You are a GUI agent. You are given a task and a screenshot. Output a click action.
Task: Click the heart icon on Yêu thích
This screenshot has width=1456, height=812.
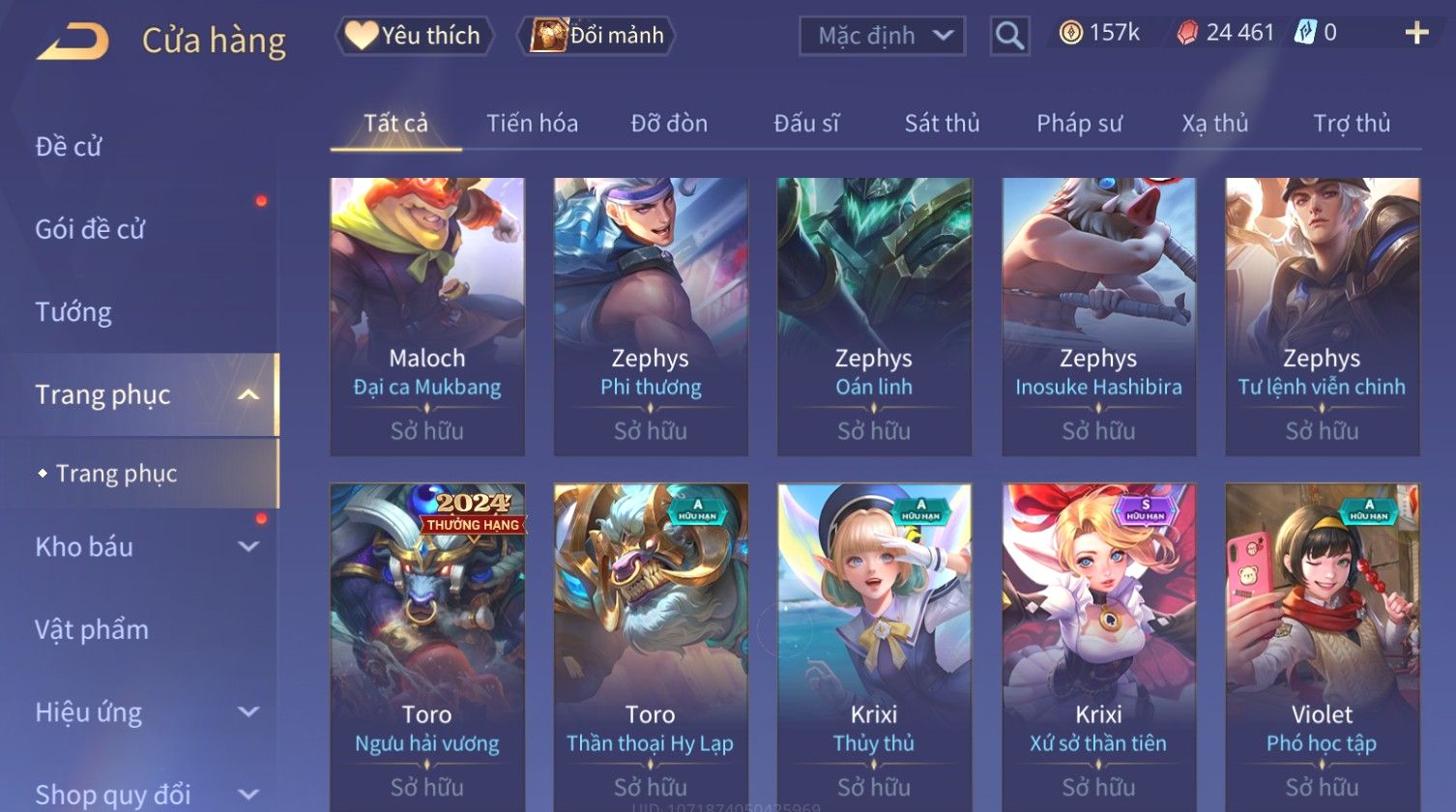tap(362, 36)
